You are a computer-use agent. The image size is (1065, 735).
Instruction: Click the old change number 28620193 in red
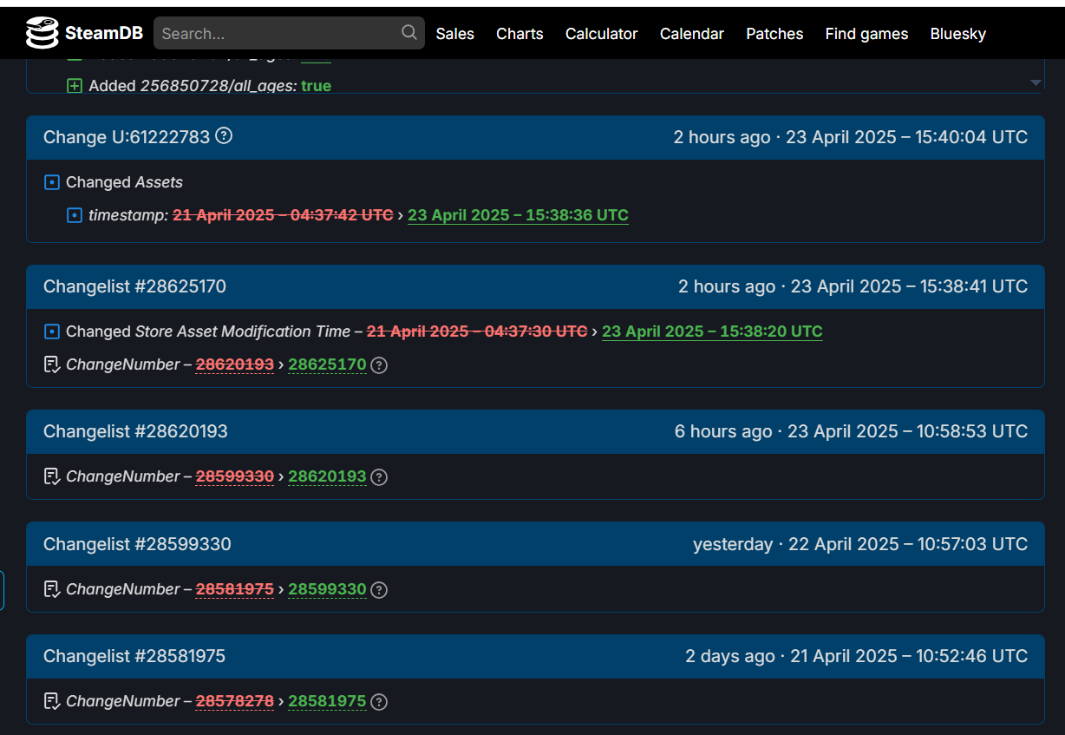coord(234,365)
